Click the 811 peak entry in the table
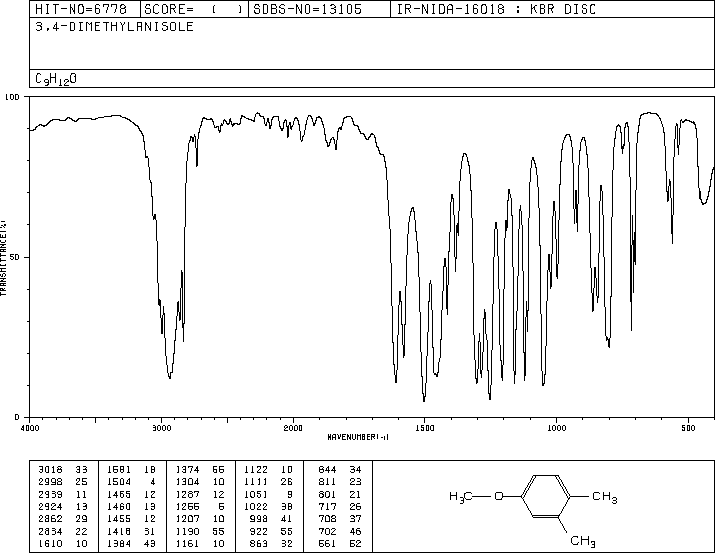Screen dimensions: 715x553 pos(340,482)
